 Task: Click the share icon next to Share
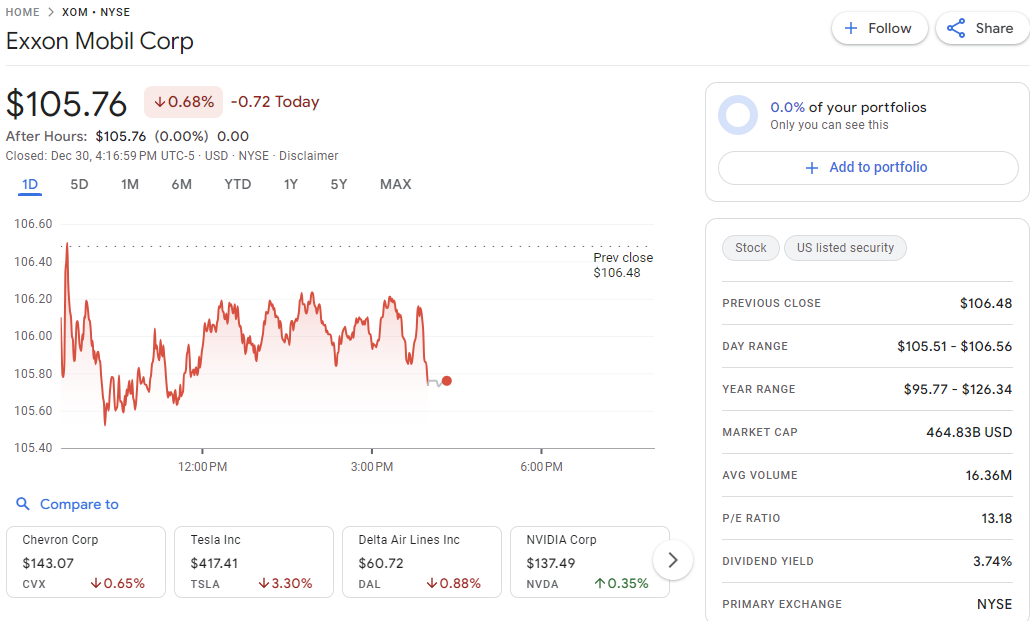tap(956, 28)
